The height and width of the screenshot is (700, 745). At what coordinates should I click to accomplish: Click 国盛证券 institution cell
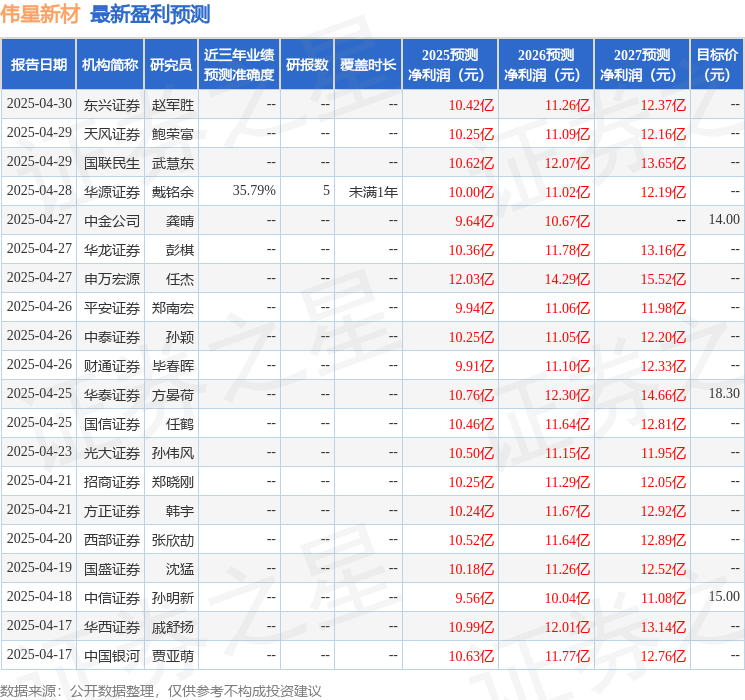(x=112, y=569)
